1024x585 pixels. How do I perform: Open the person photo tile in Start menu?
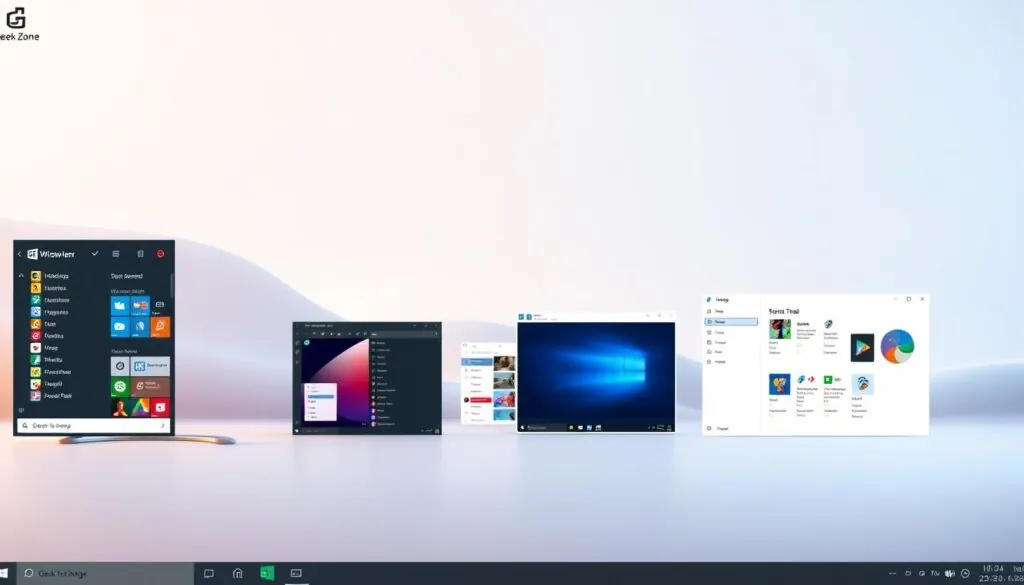click(x=120, y=407)
